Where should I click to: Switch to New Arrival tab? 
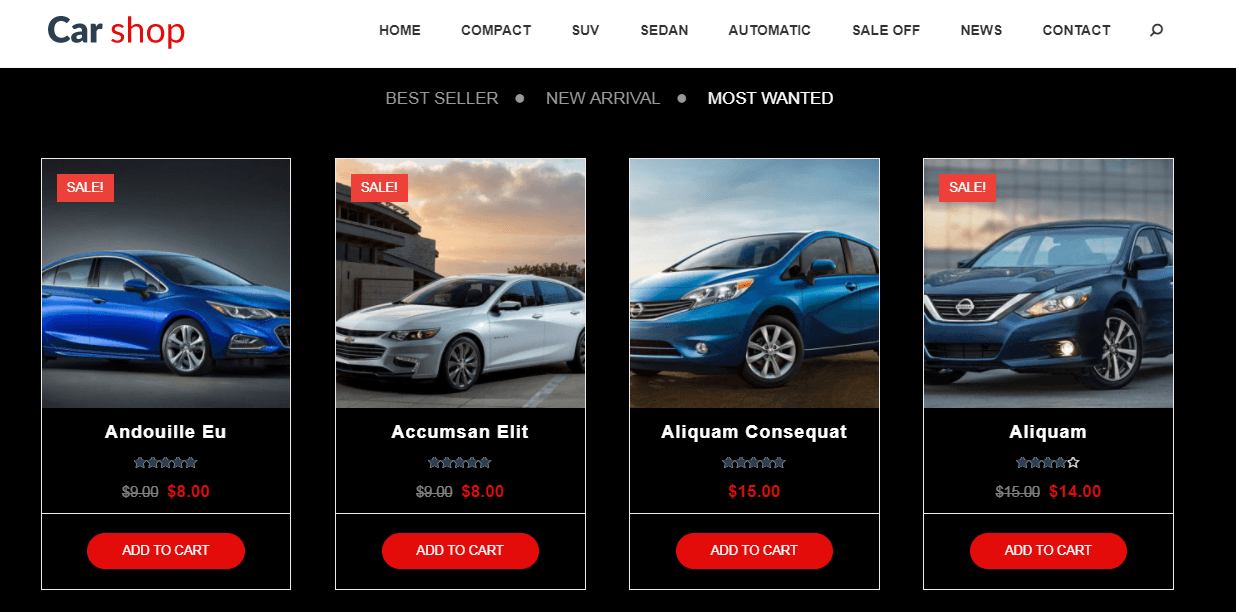pyautogui.click(x=603, y=98)
